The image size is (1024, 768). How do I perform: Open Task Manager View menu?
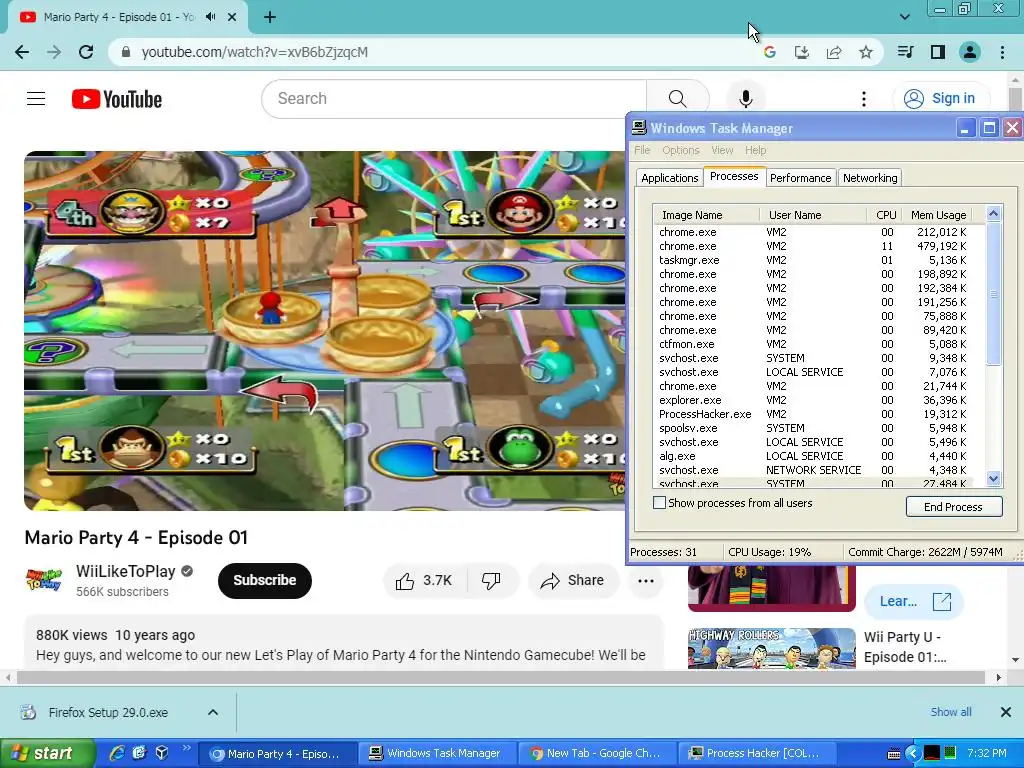[x=722, y=150]
